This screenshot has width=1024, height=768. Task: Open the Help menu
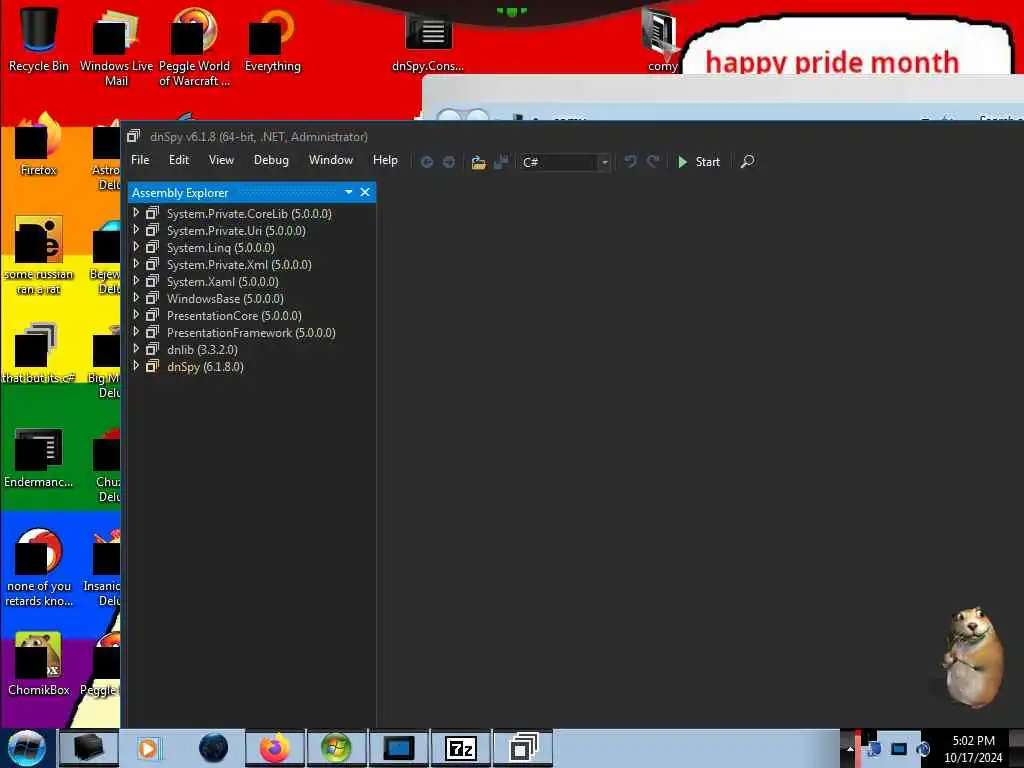pyautogui.click(x=385, y=160)
